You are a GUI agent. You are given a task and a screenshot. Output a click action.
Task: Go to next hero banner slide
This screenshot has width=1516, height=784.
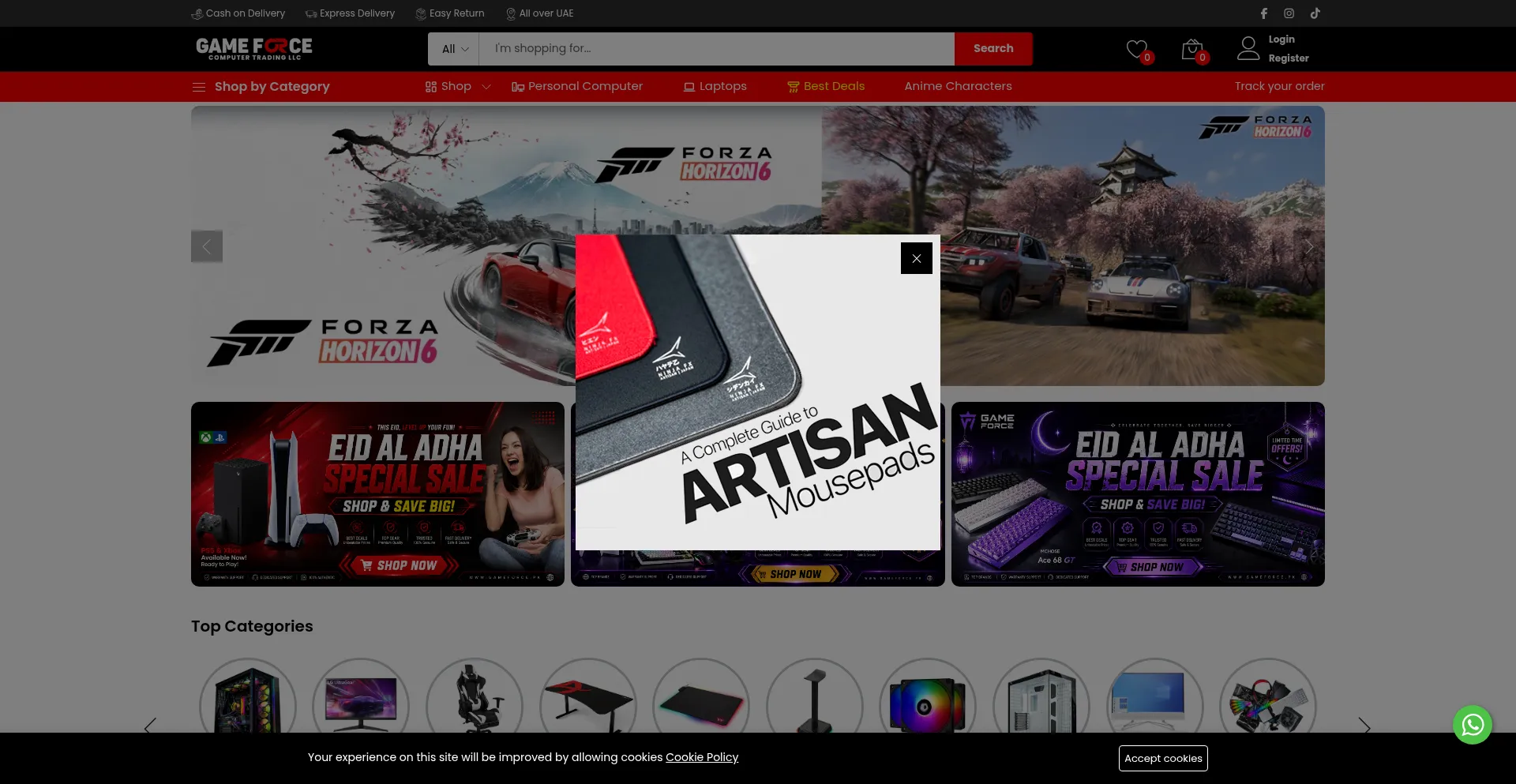tap(1309, 246)
